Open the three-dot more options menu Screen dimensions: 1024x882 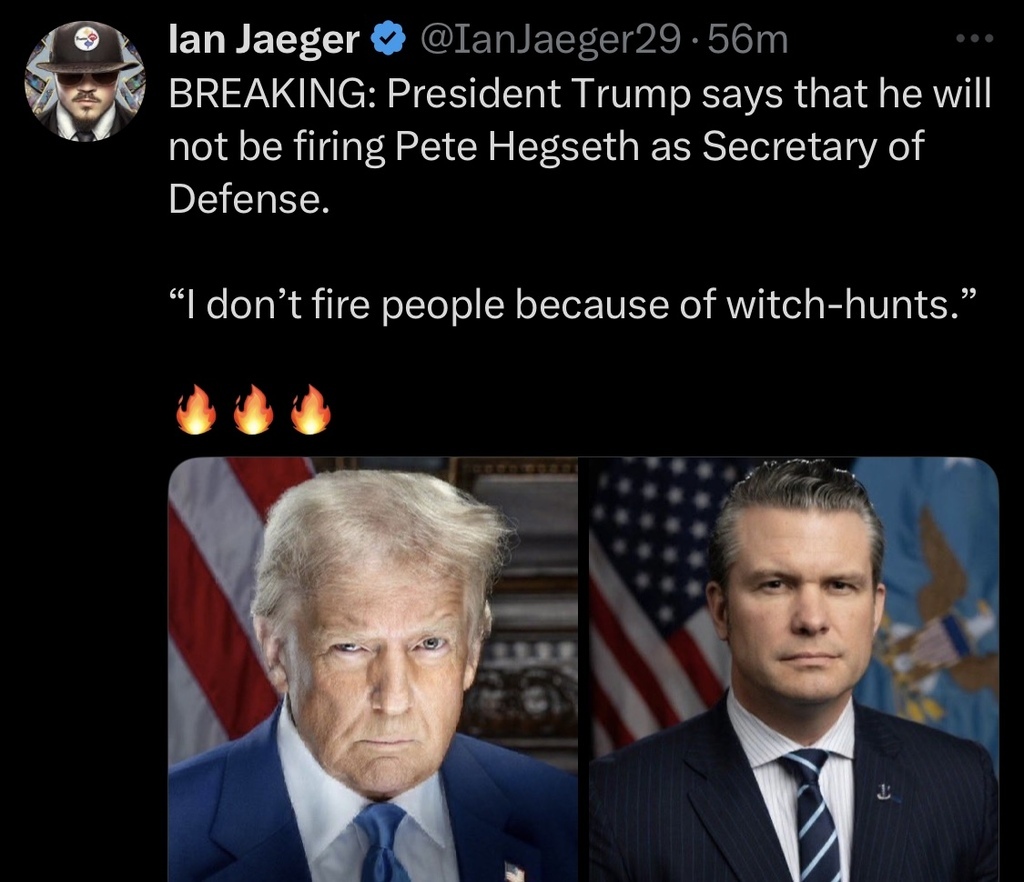(x=974, y=39)
